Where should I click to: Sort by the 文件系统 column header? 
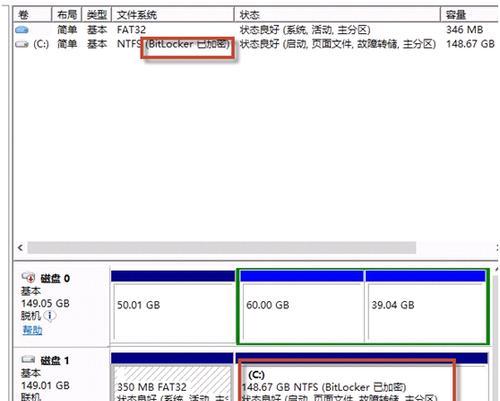click(x=173, y=15)
